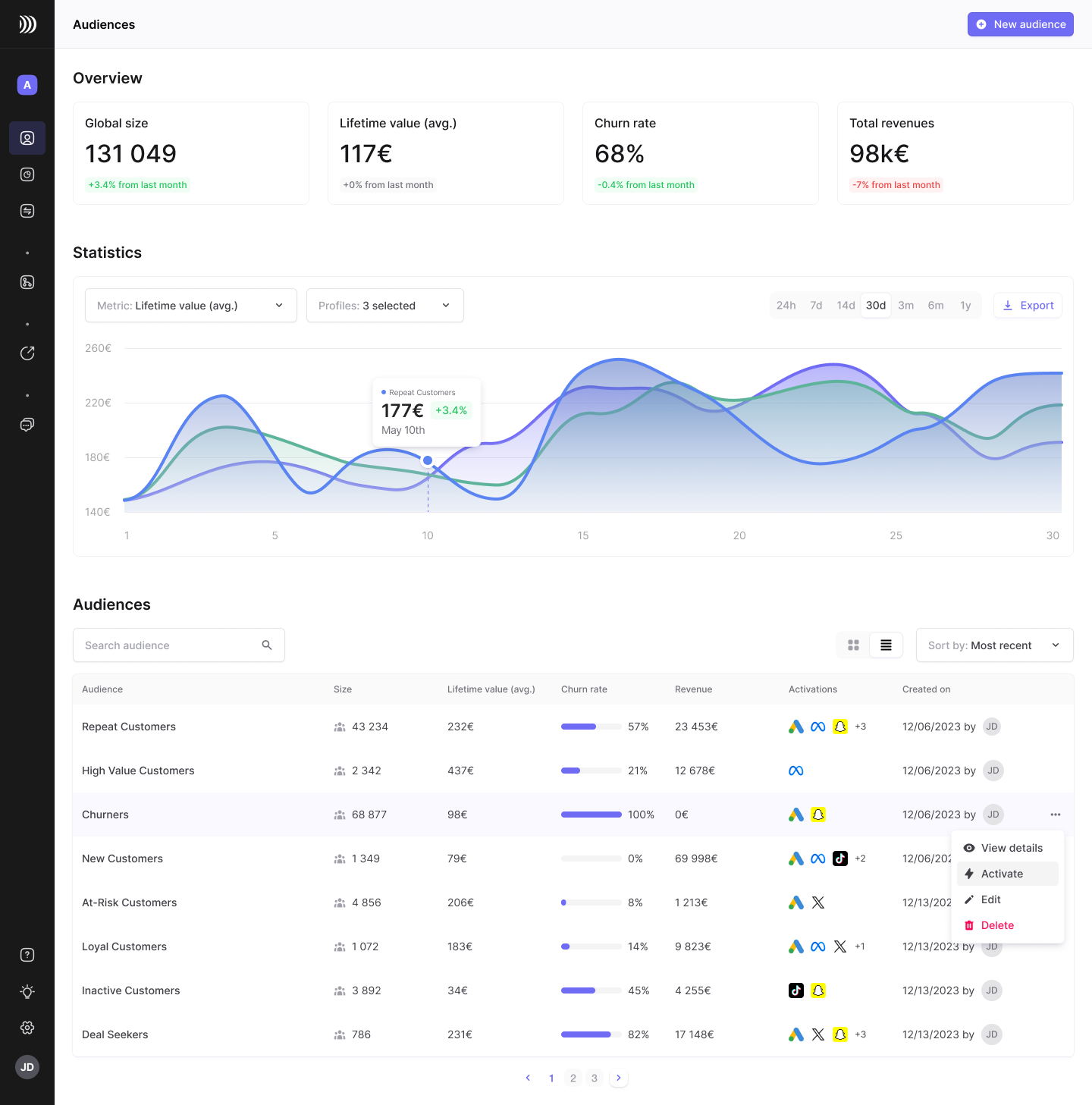Viewport: 1092px width, 1105px height.
Task: Switch to grid view layout
Action: [853, 645]
